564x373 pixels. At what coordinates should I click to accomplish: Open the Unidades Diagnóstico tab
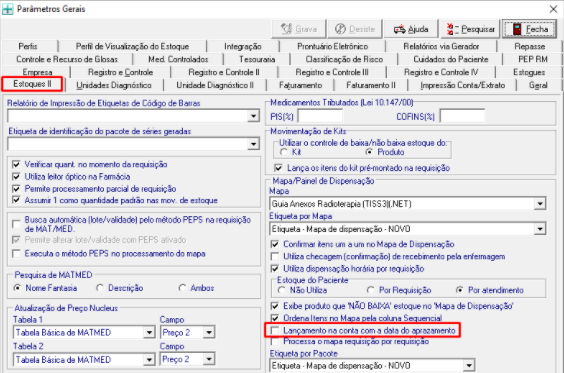(114, 85)
